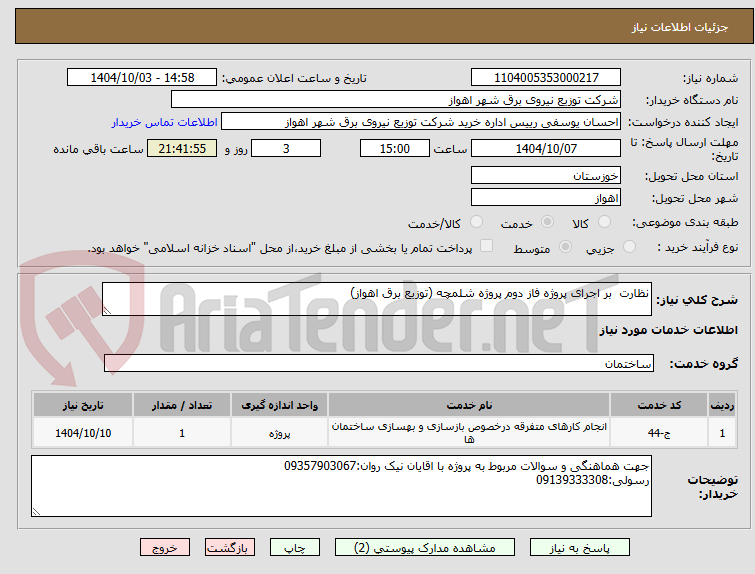The image size is (755, 574).
Task: Click the service name cell انجام کارهای متفرقه
Action: (x=469, y=433)
